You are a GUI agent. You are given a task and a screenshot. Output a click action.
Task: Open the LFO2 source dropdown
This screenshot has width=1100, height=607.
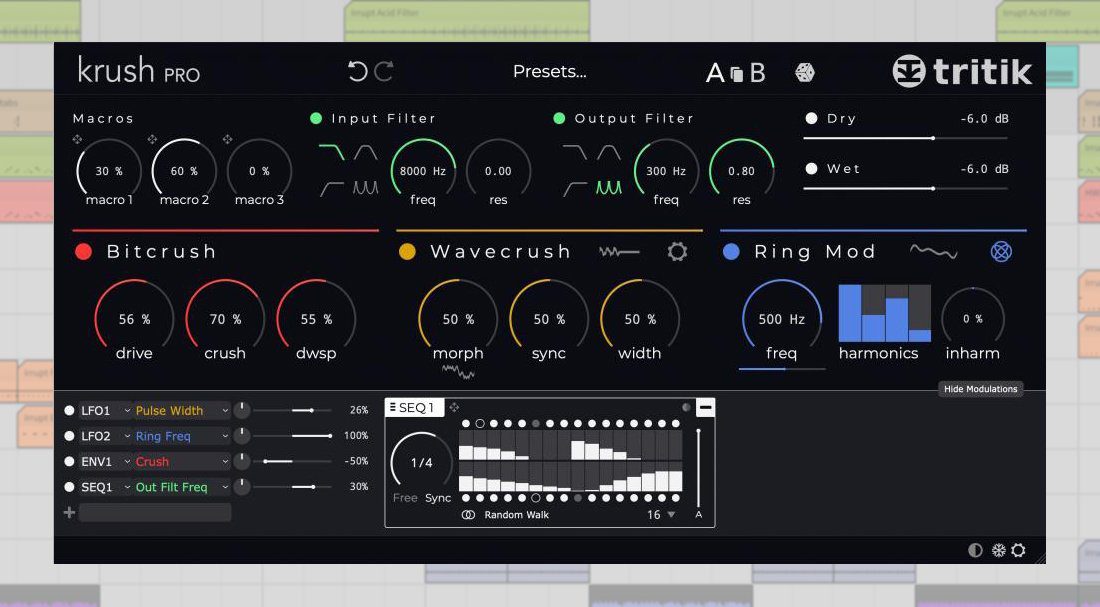105,436
